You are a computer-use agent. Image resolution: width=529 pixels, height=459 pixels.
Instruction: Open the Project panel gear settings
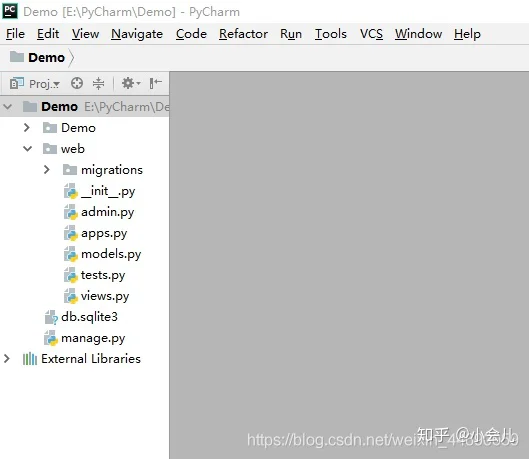(131, 83)
